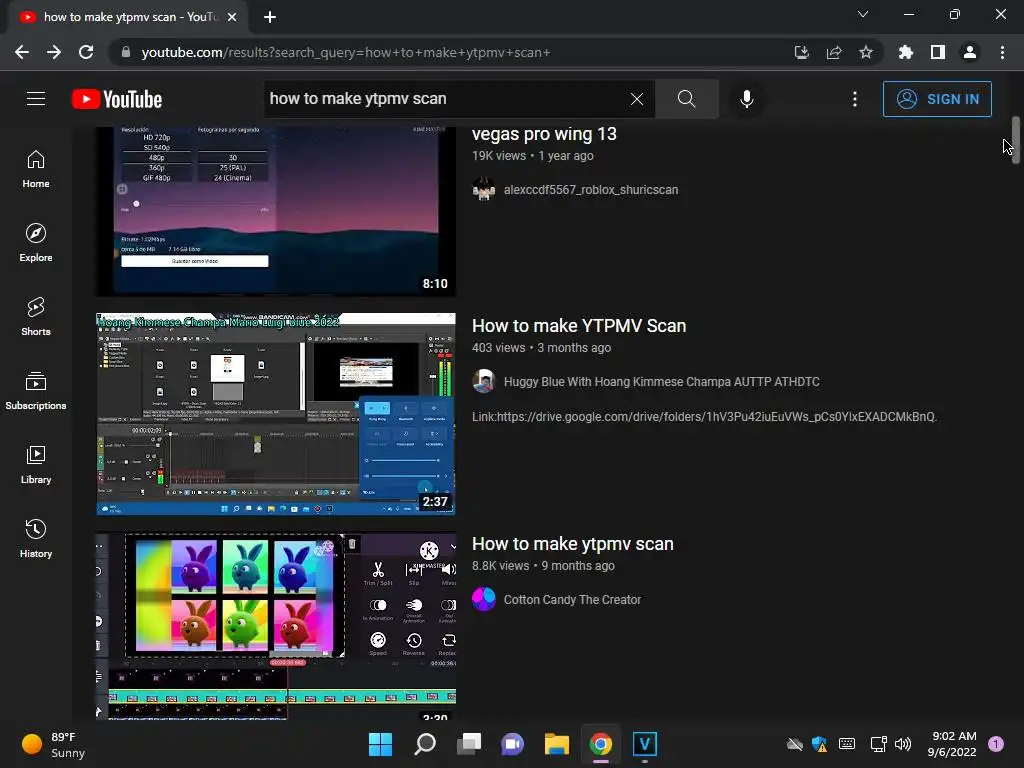Open the Chat app on the taskbar
1024x768 pixels.
coord(513,744)
